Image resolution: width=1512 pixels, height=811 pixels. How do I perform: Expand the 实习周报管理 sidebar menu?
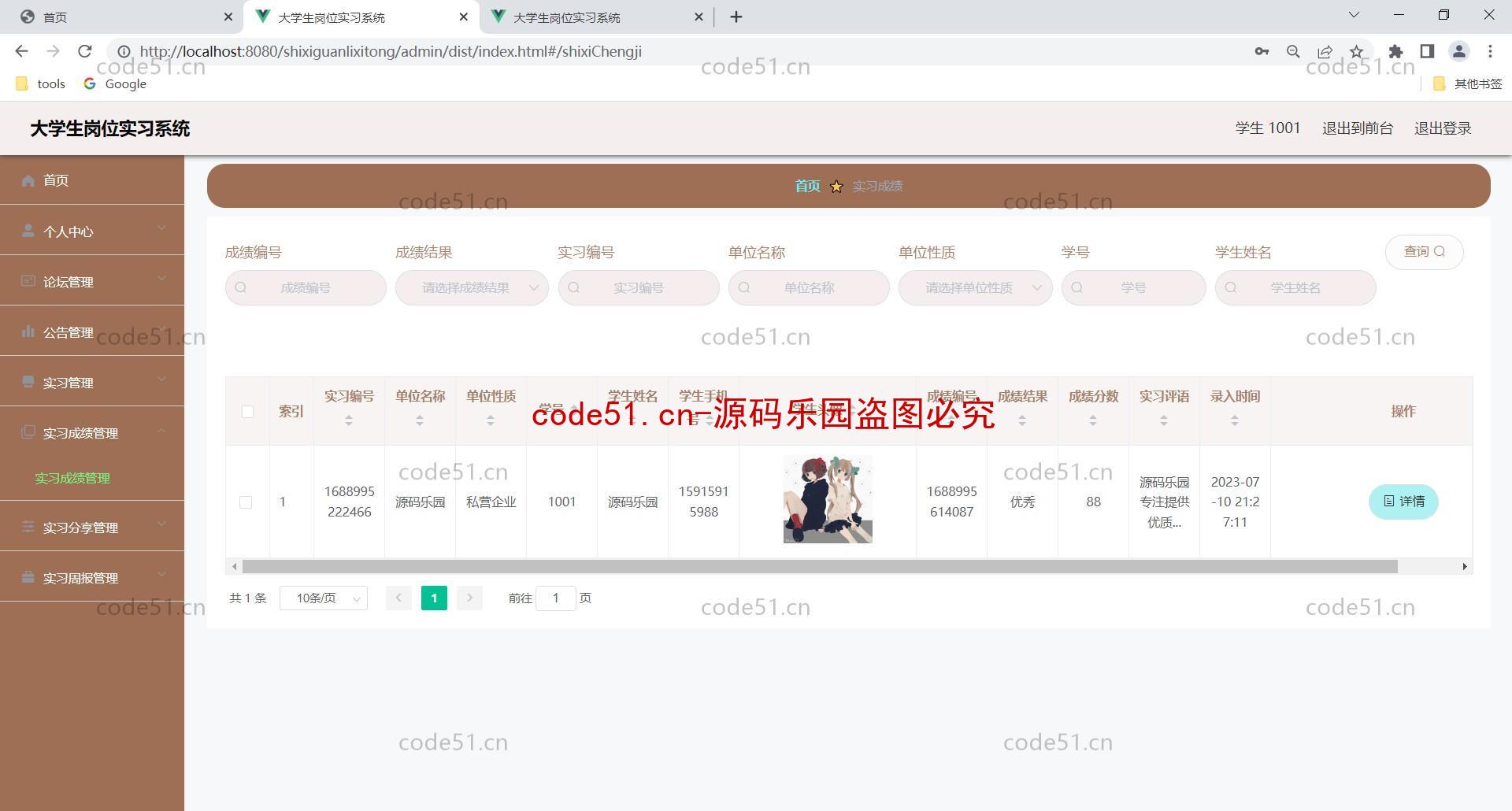click(x=92, y=577)
